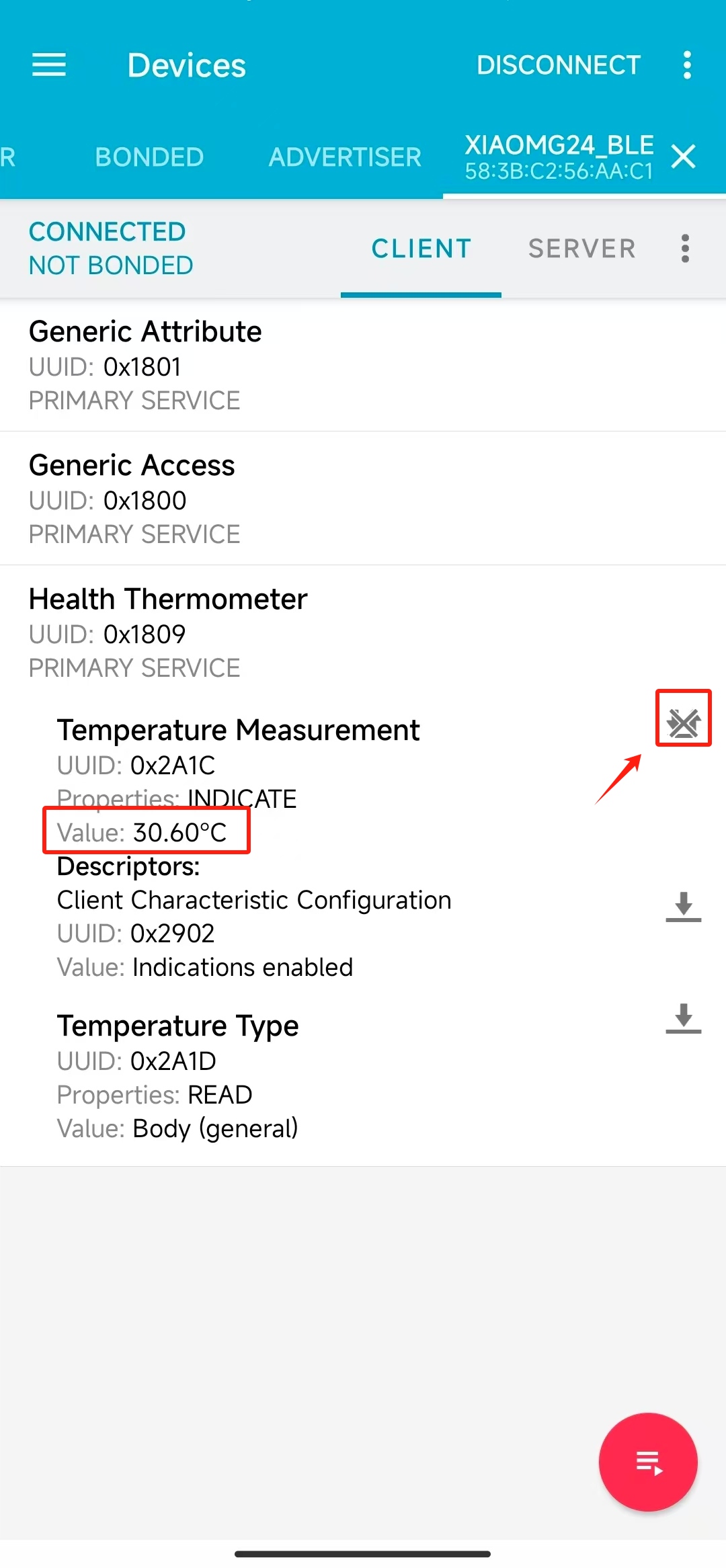Switch to the SERVER tab
Image resolution: width=726 pixels, height=1568 pixels.
click(x=581, y=249)
